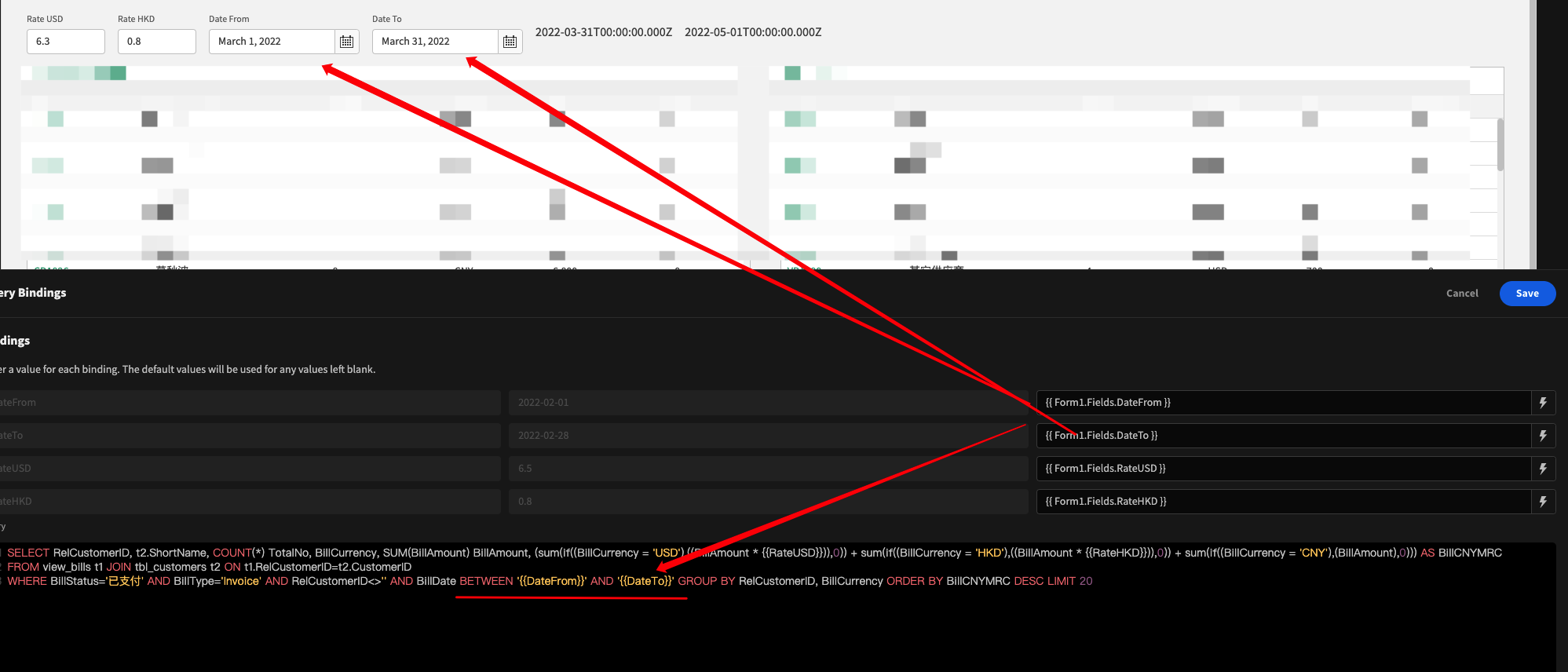Save the query bindings
This screenshot has height=672, width=1568.
[x=1527, y=294]
